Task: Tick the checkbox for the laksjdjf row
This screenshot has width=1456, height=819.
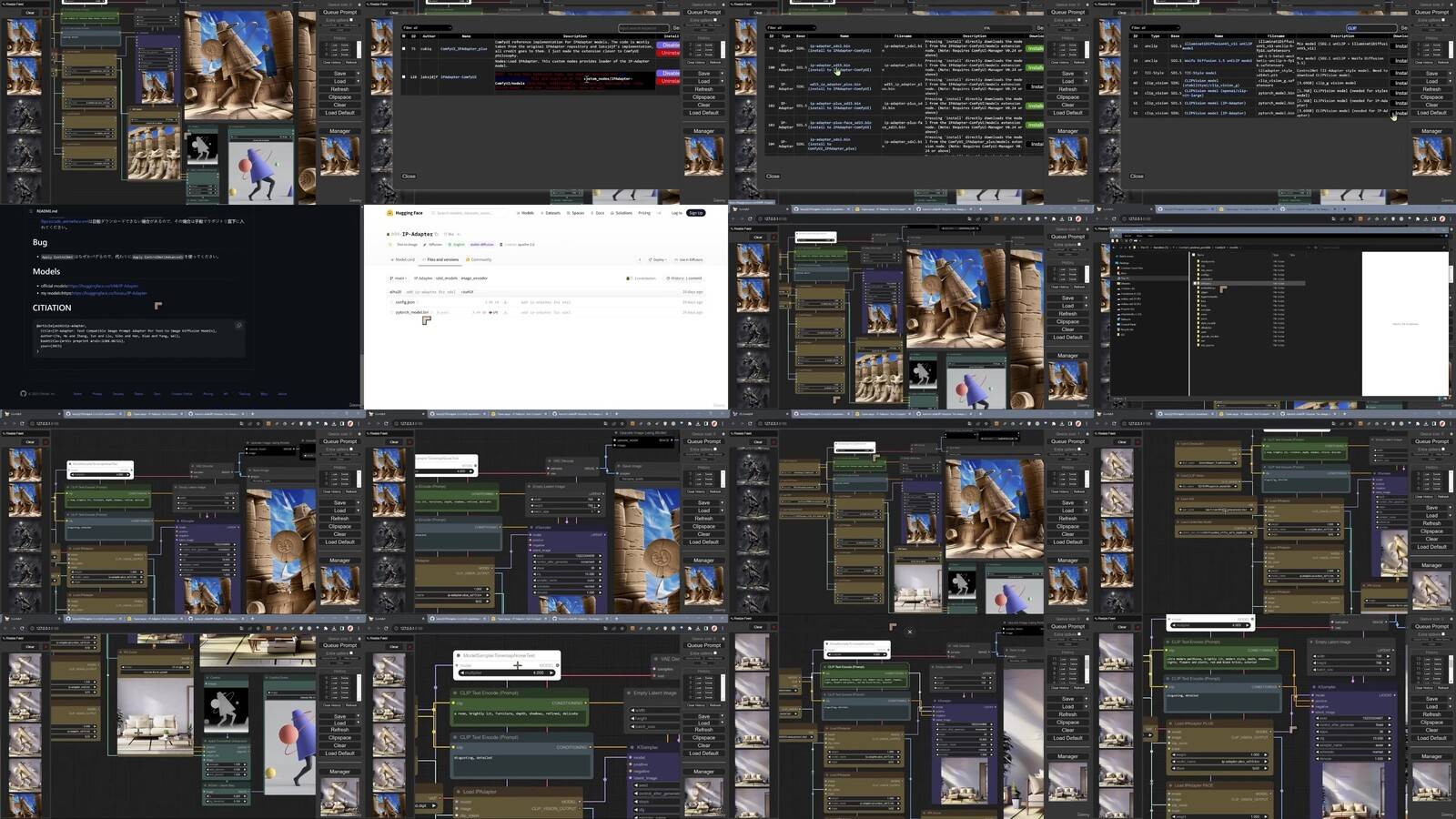Action: [x=404, y=76]
